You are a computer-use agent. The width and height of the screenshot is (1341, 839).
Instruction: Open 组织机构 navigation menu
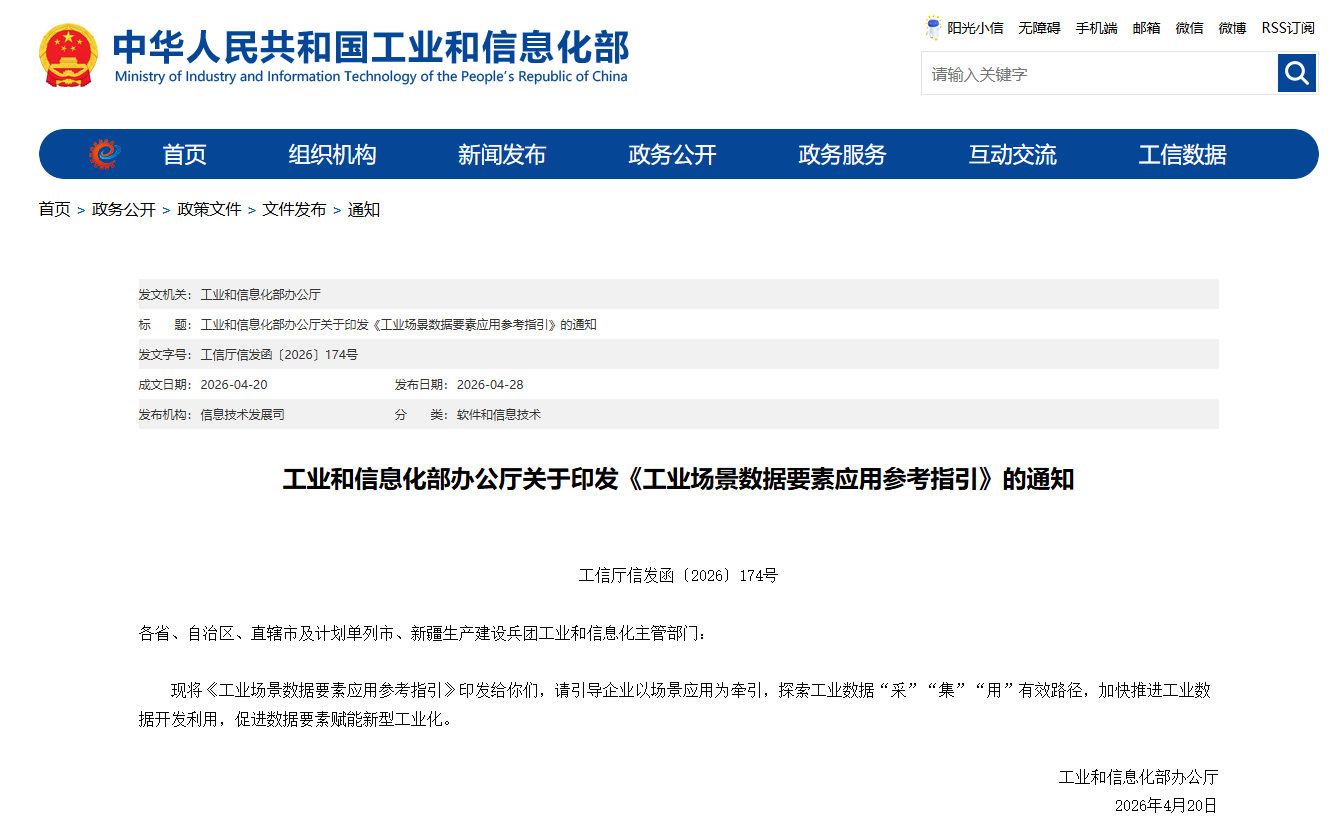(x=333, y=155)
